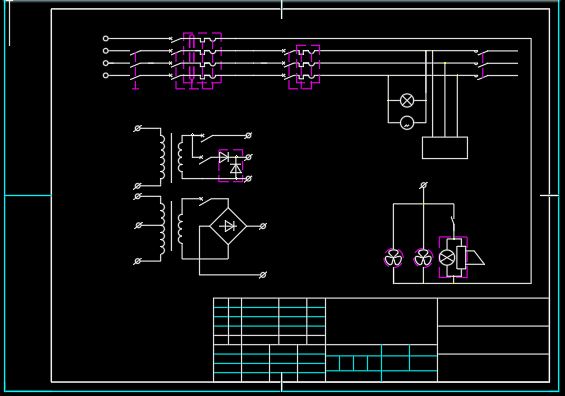
Task: Click the right fan motor symbol
Action: [x=423, y=258]
